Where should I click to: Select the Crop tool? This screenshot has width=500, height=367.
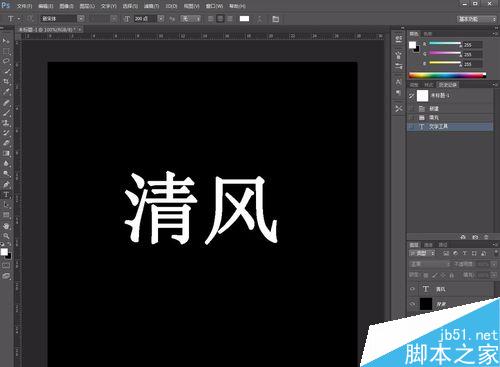6,82
